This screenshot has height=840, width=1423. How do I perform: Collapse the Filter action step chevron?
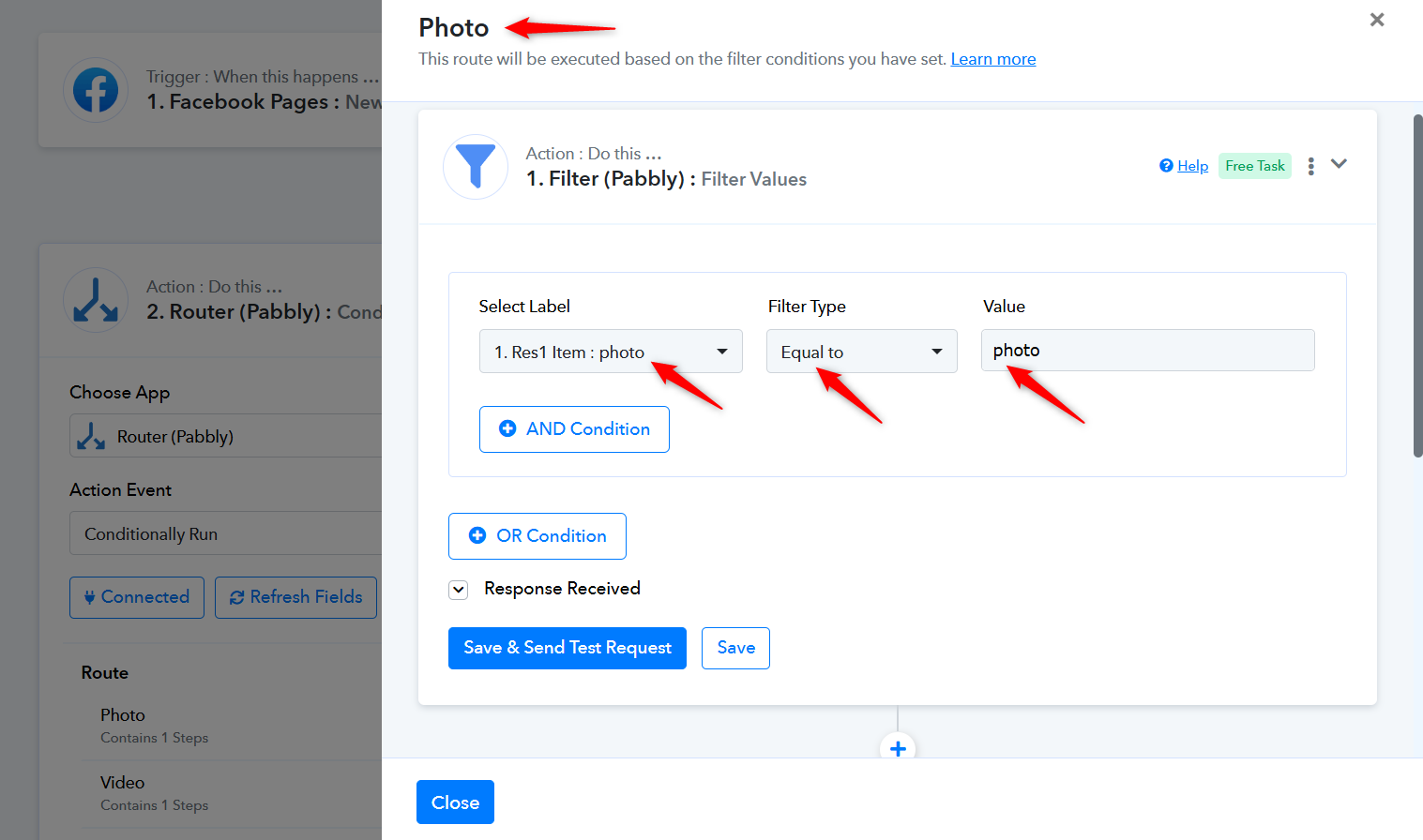coord(1339,164)
